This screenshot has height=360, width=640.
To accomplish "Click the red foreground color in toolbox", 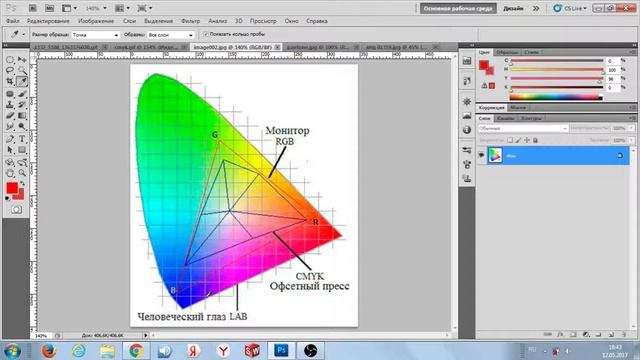I will (12, 188).
